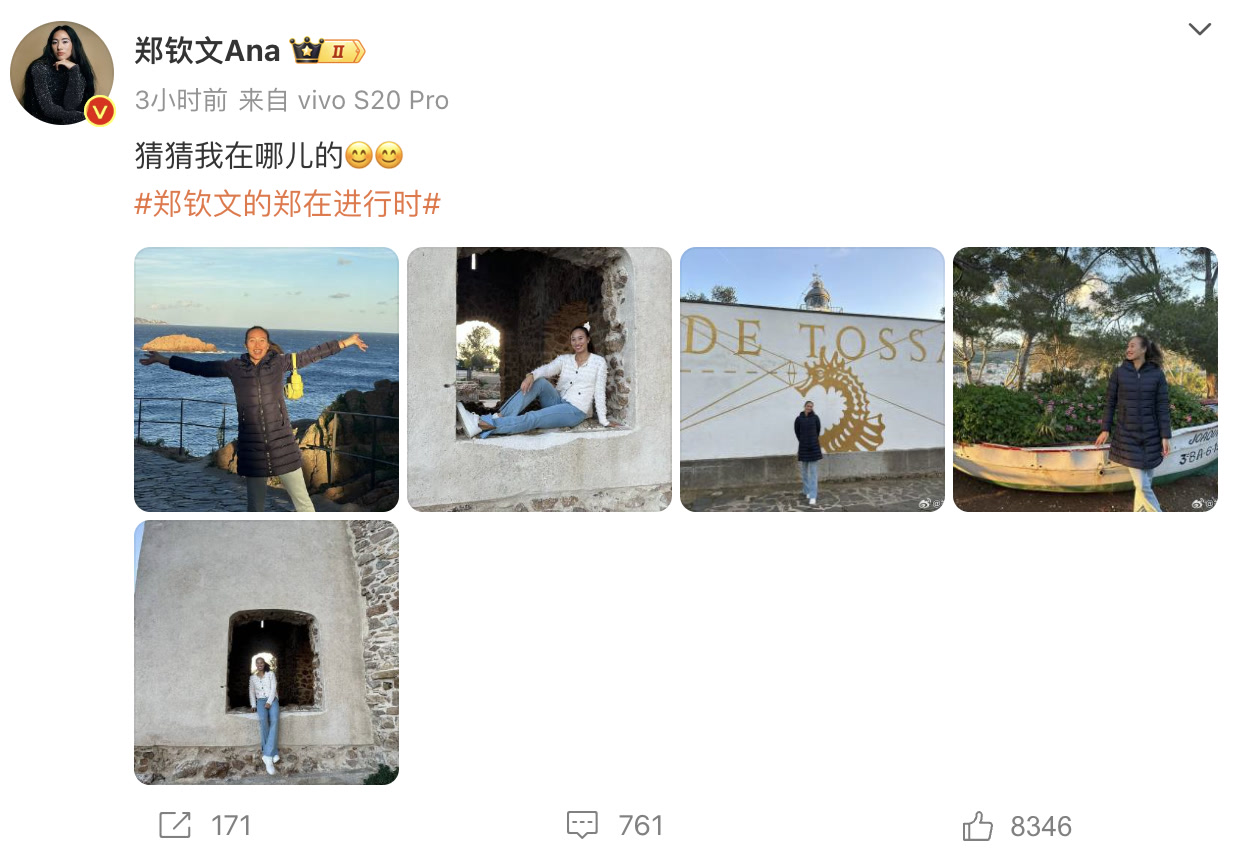Viewport: 1234px width, 858px height.
Task: Open the photo beside the white boat
Action: (1085, 380)
